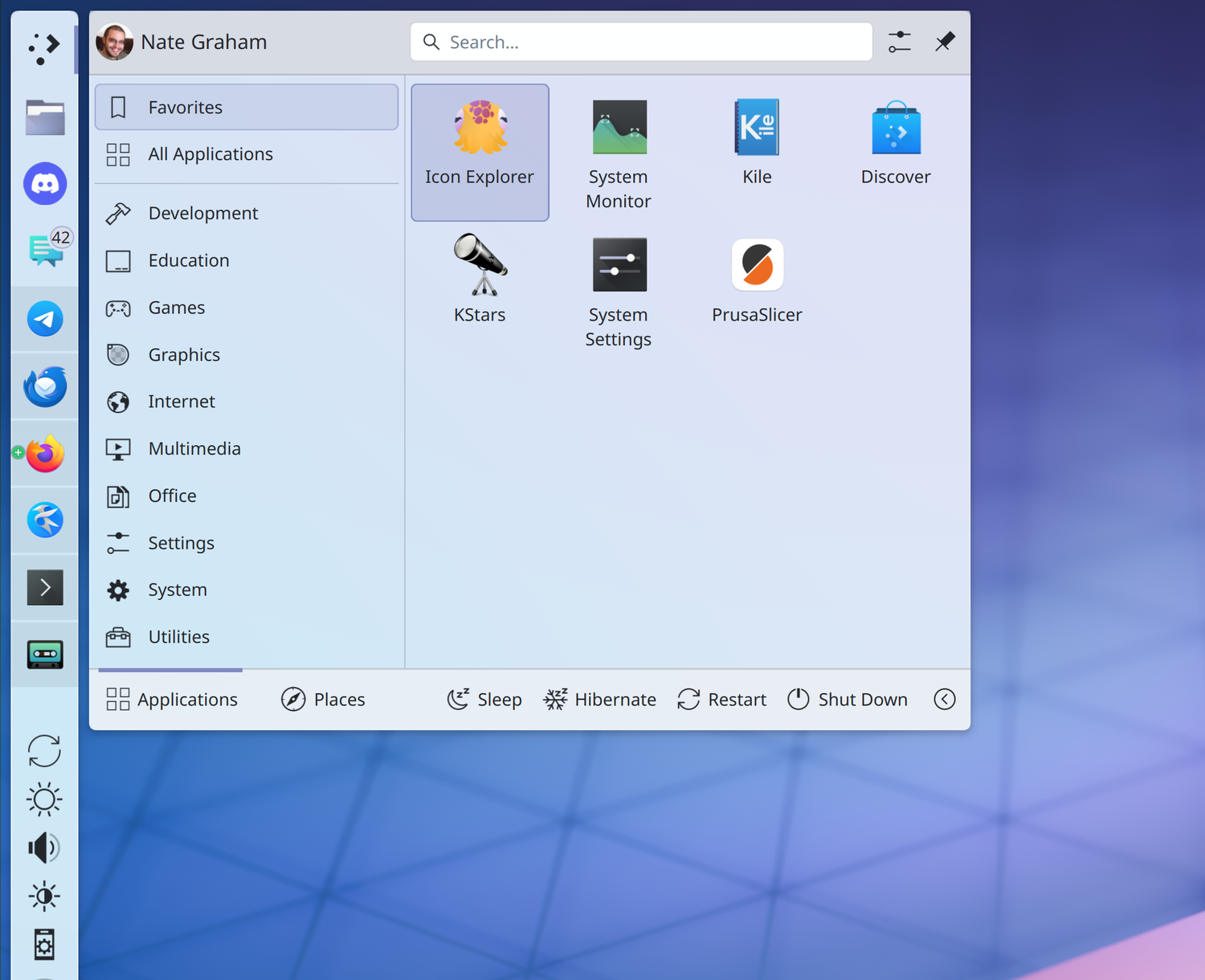Switch to the Places tab
The height and width of the screenshot is (980, 1205).
coord(323,700)
